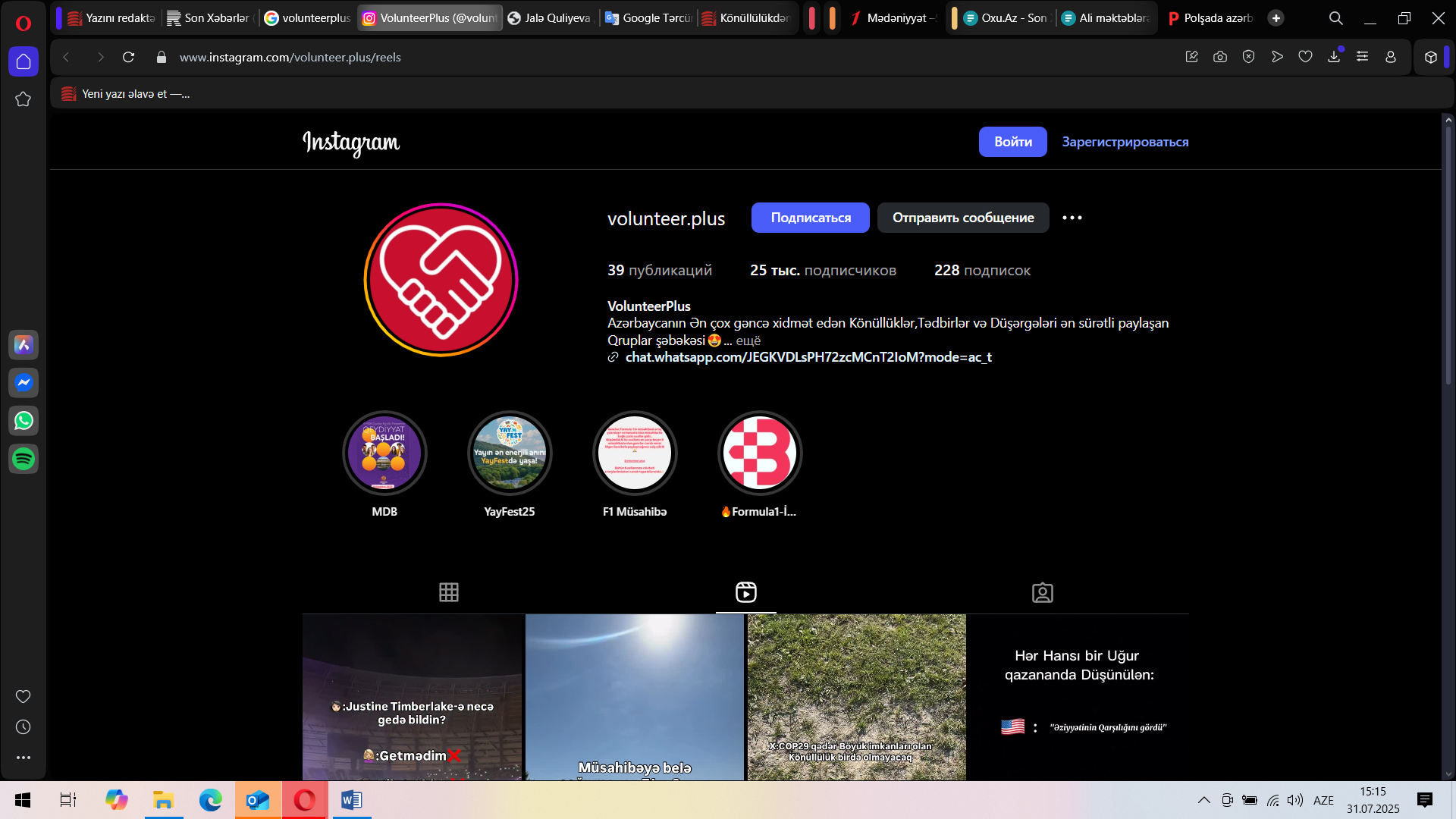Switch to the Oxu.Az tab
This screenshot has height=819, width=1456.
pyautogui.click(x=1006, y=18)
